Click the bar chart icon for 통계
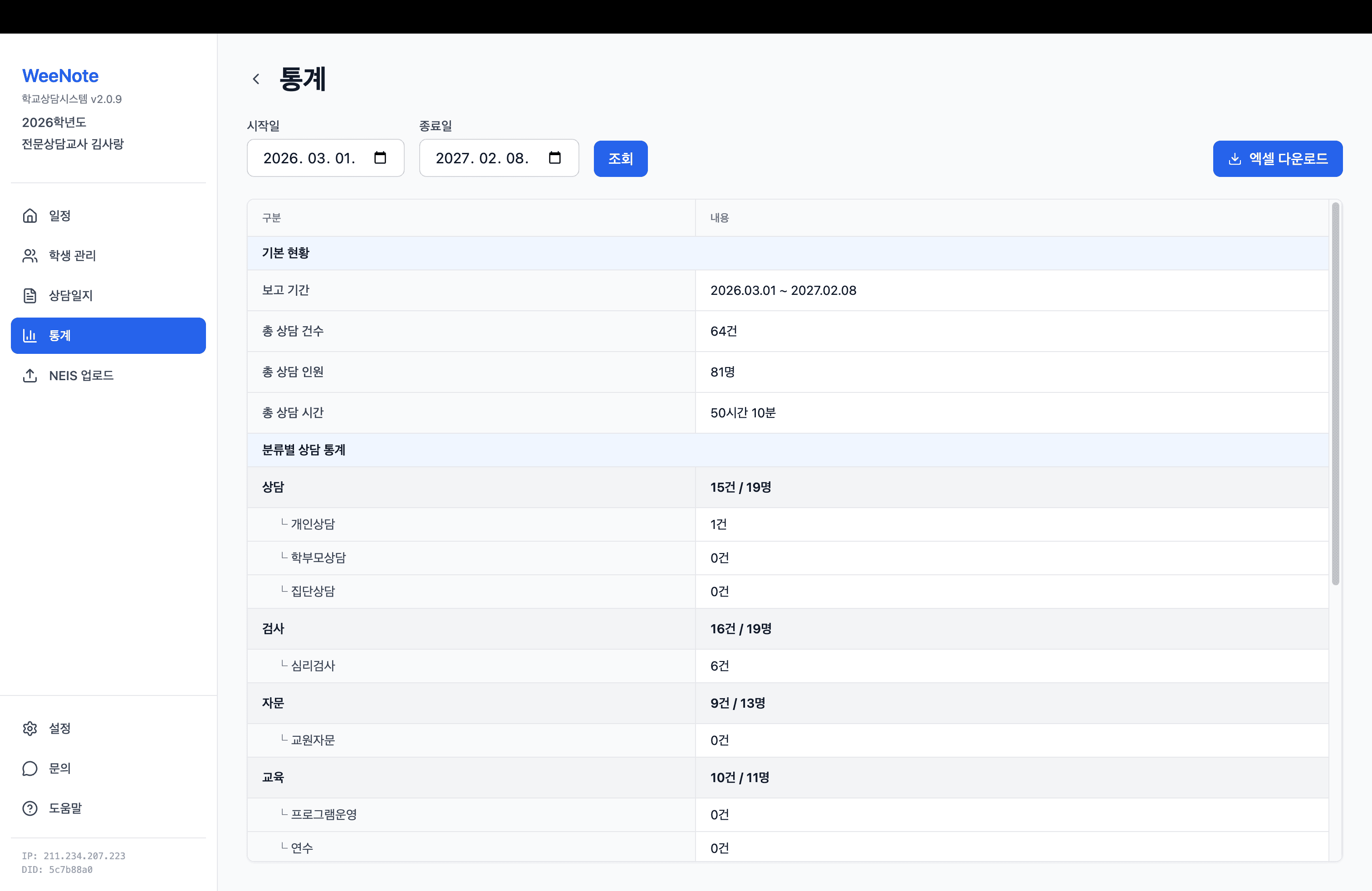The width and height of the screenshot is (1372, 891). pyautogui.click(x=30, y=335)
